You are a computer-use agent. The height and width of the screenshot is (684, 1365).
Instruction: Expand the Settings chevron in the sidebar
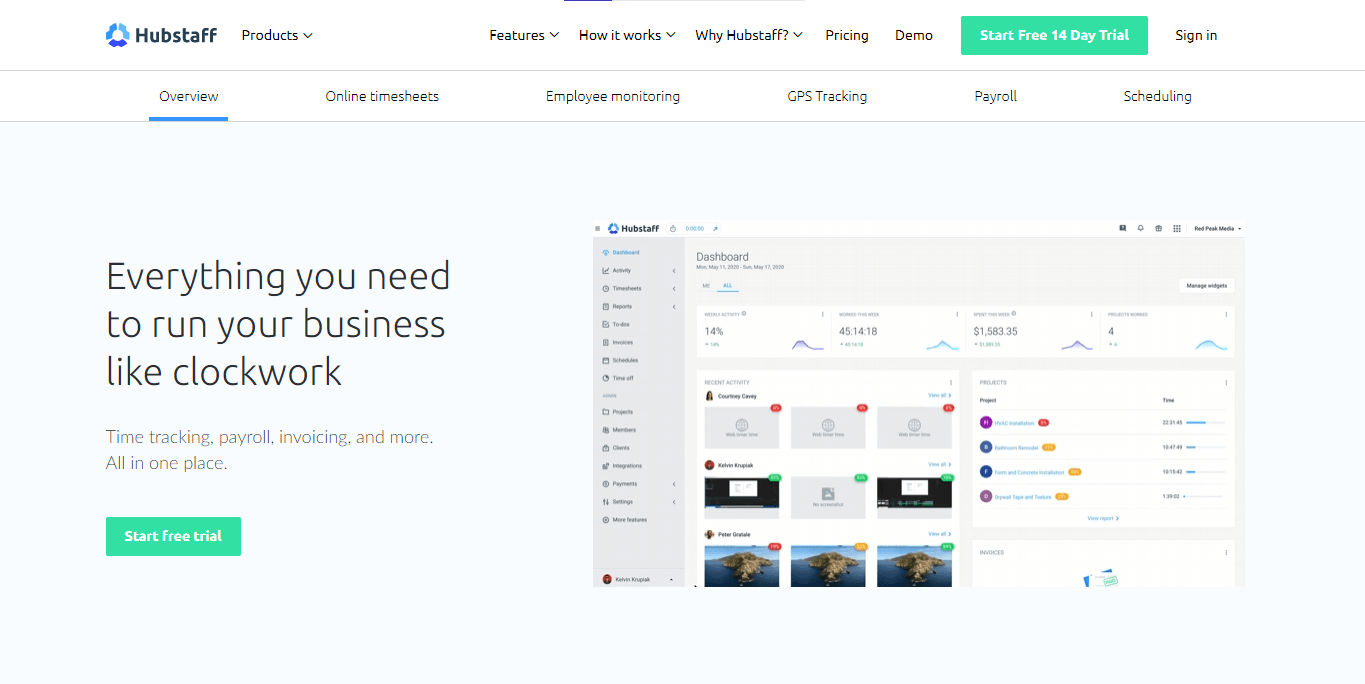pos(674,502)
